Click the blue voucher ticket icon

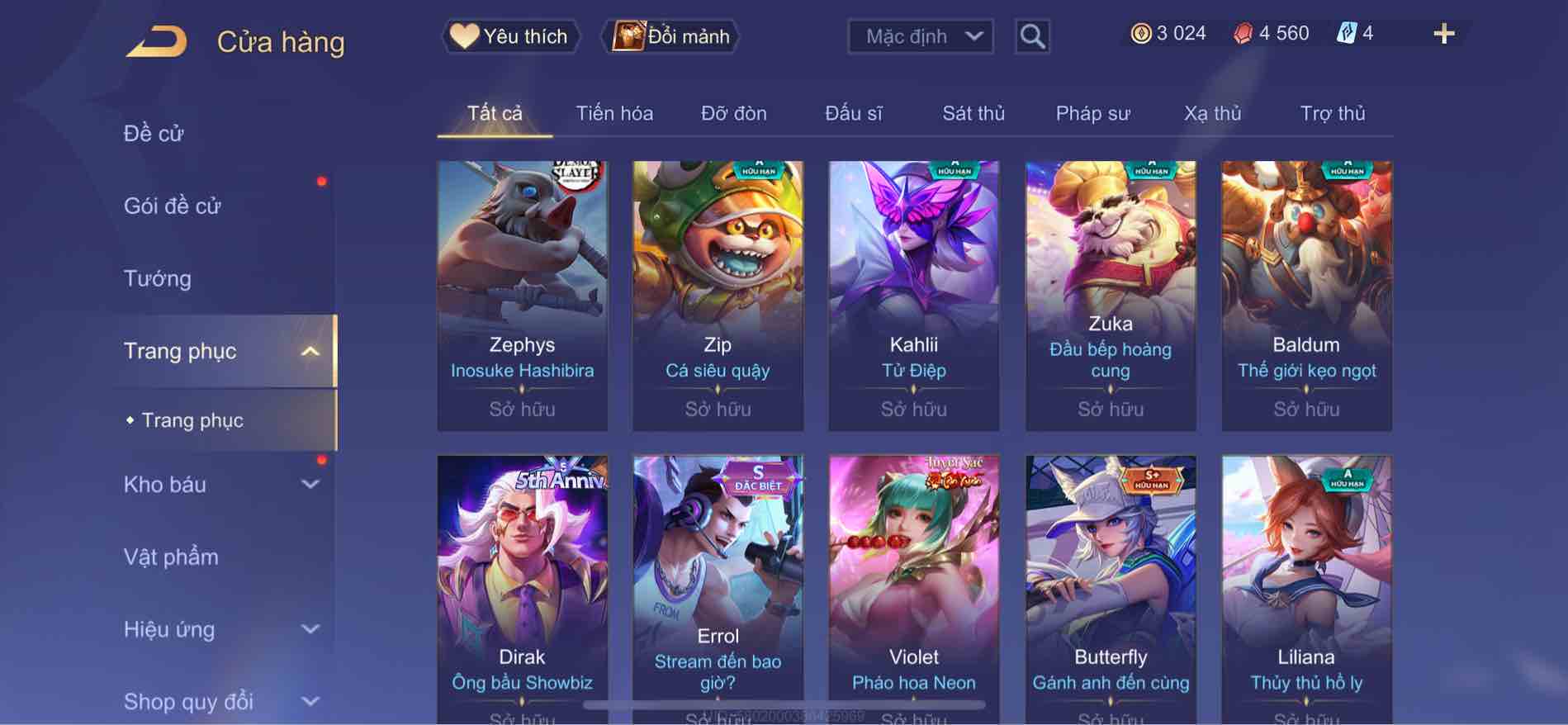[x=1346, y=33]
